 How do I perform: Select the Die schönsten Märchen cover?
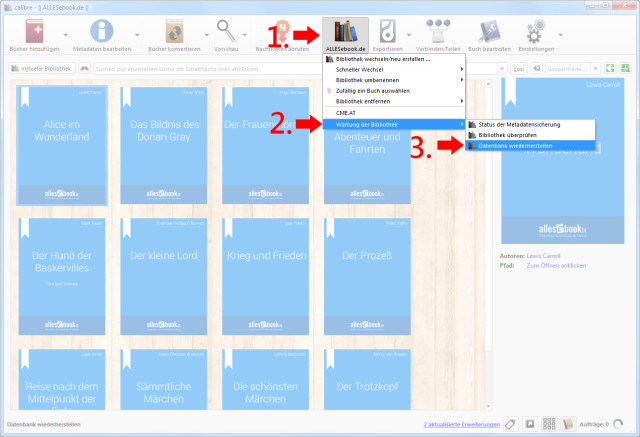tap(265, 379)
